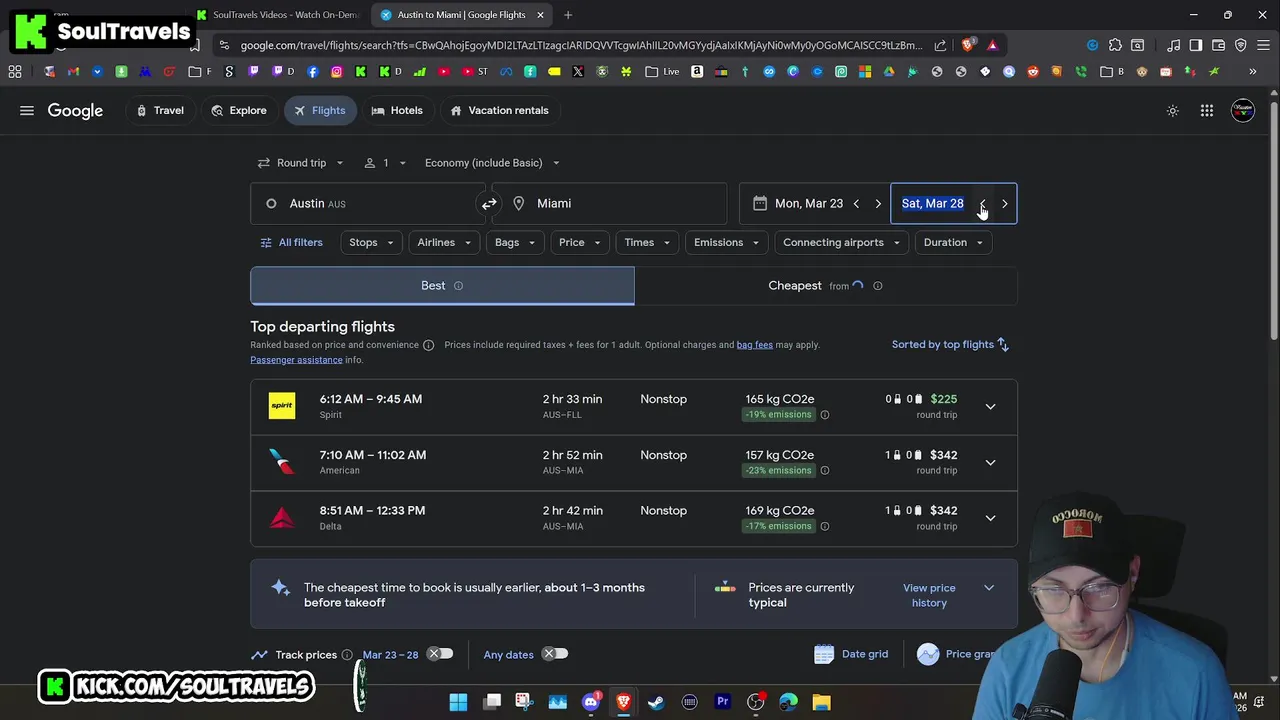Open the Google apps grid

(1207, 111)
